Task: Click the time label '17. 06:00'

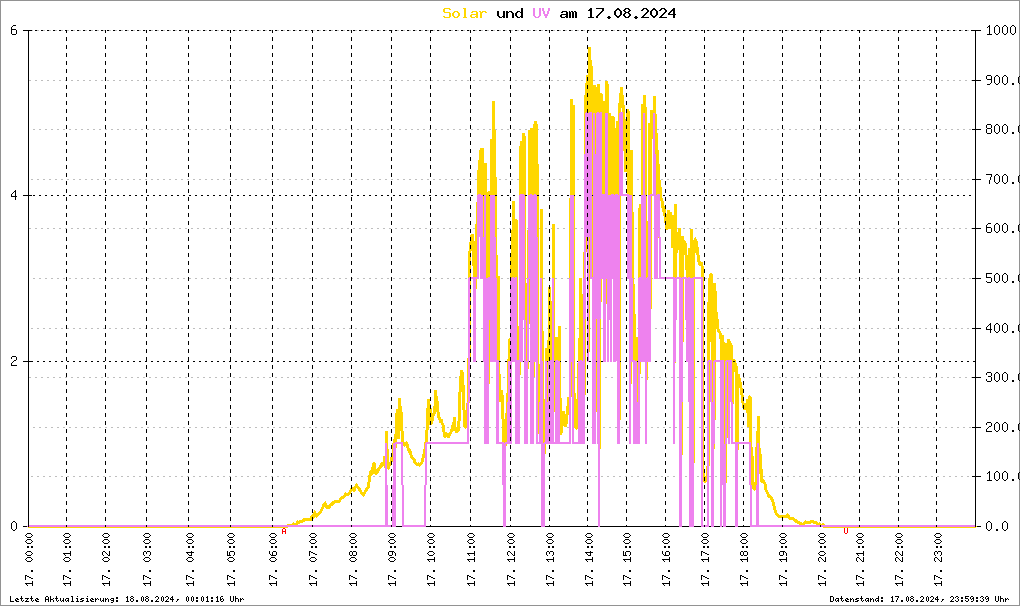Action: pyautogui.click(x=273, y=559)
